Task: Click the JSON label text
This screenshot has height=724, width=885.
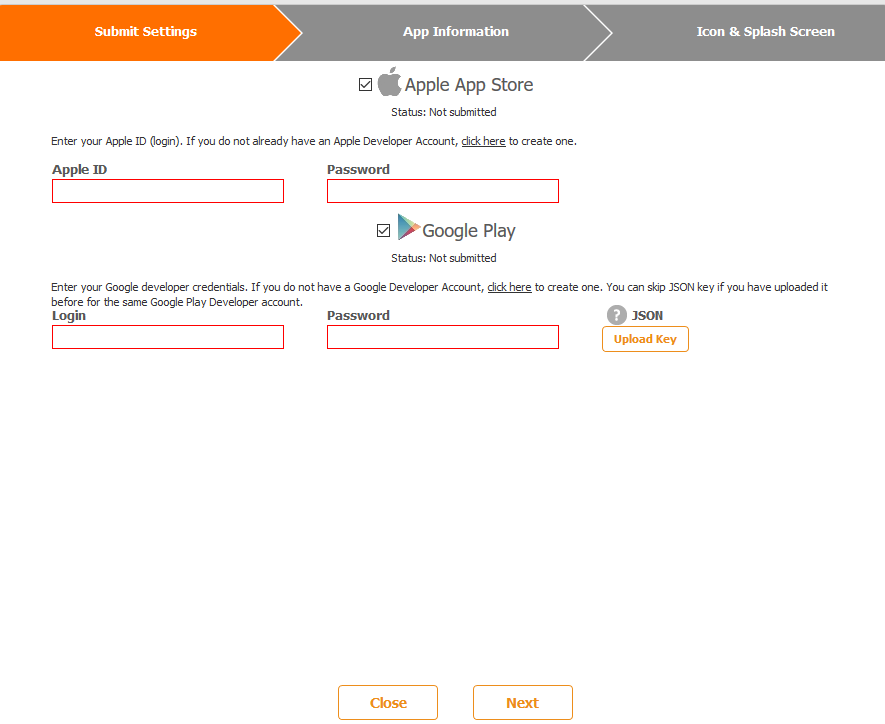Action: point(647,315)
